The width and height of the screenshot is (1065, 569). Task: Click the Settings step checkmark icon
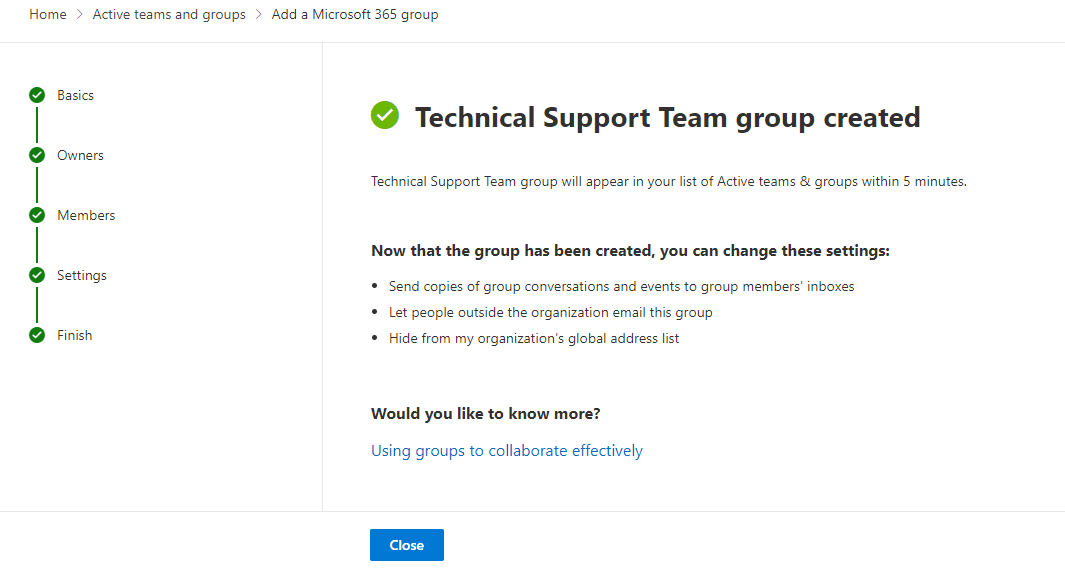[37, 275]
